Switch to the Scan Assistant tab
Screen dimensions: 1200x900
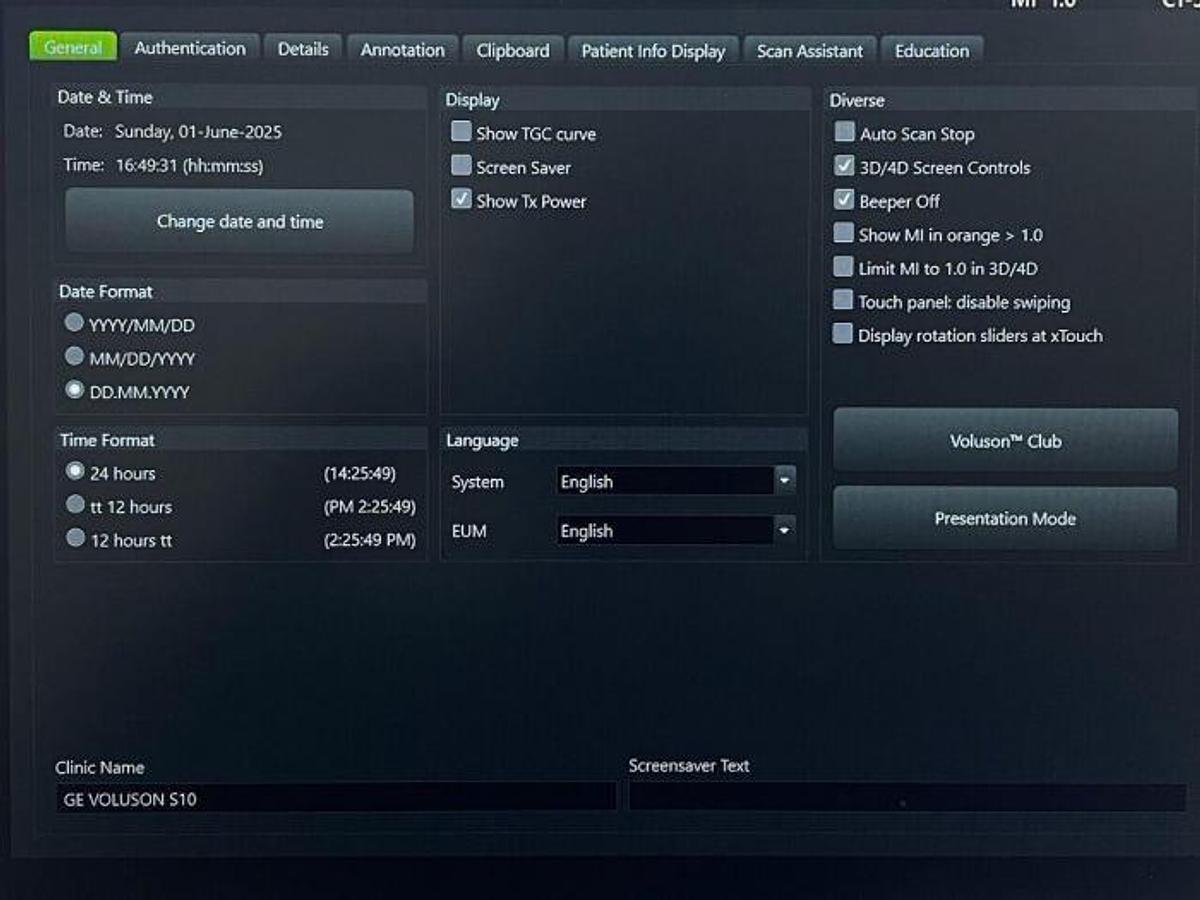pos(810,51)
